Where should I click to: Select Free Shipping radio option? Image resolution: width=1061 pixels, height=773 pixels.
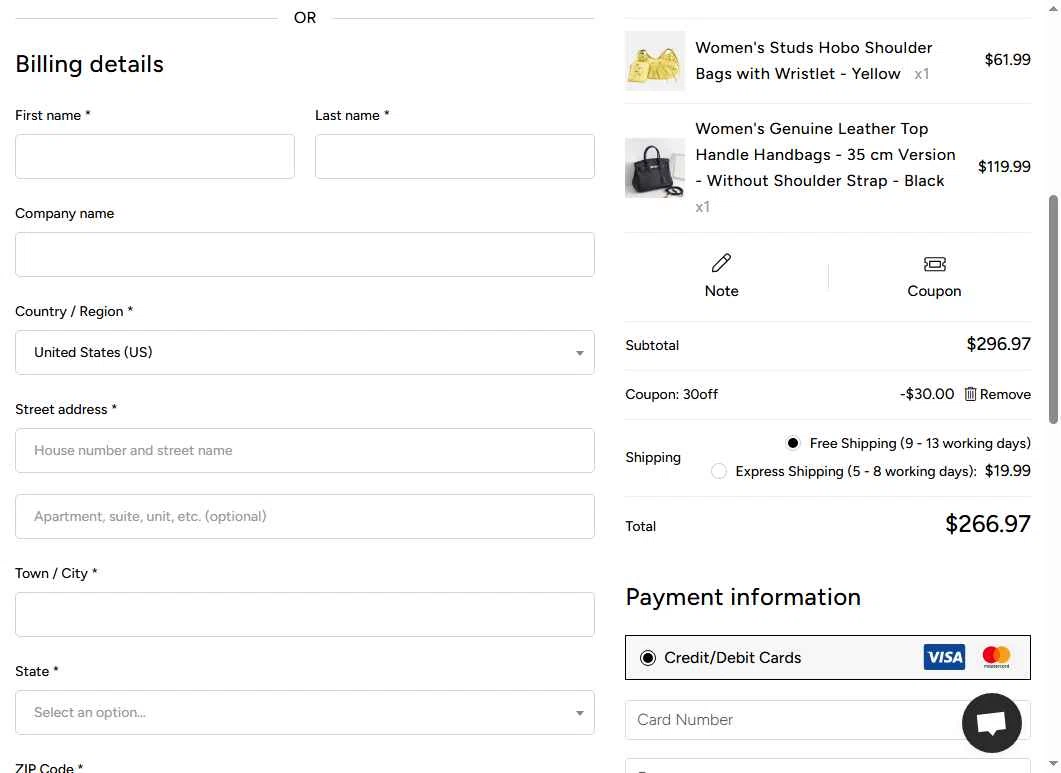pos(792,443)
